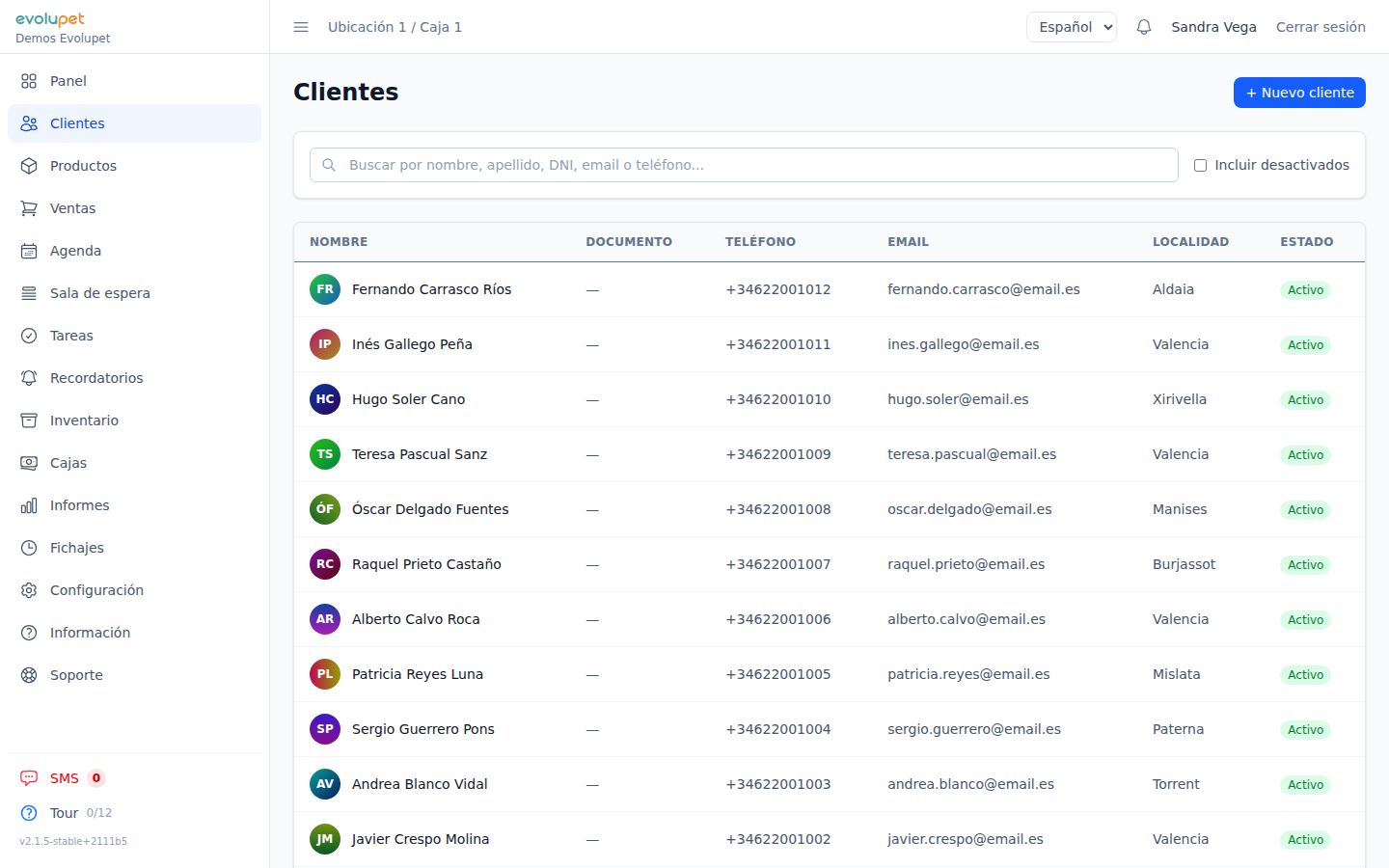Start the Tour 0/12 progress item

pyautogui.click(x=66, y=813)
